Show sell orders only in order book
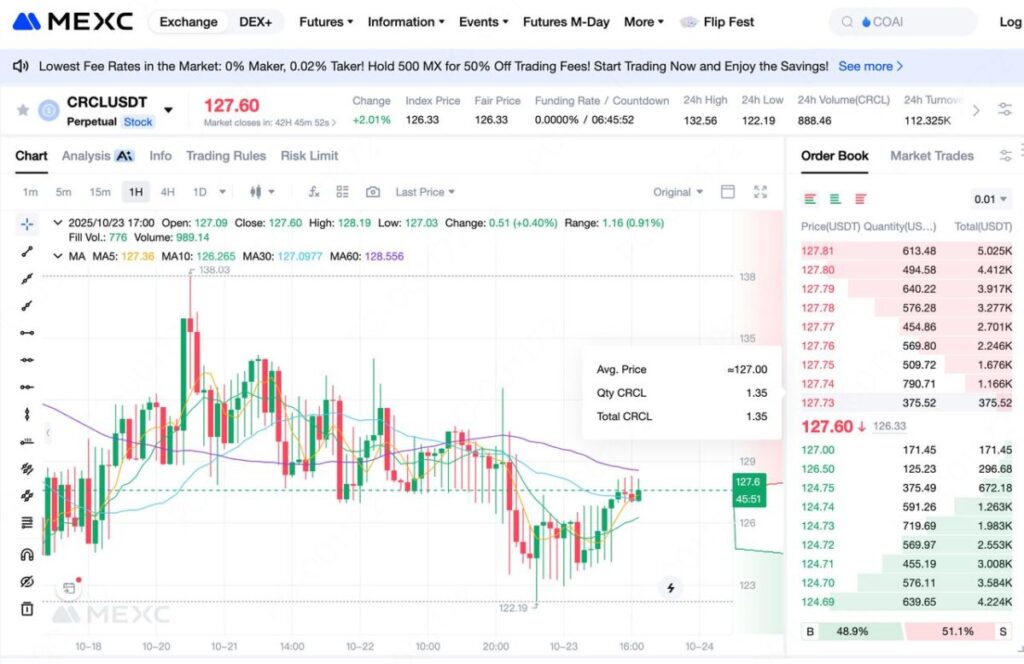The height and width of the screenshot is (664, 1024). point(860,199)
